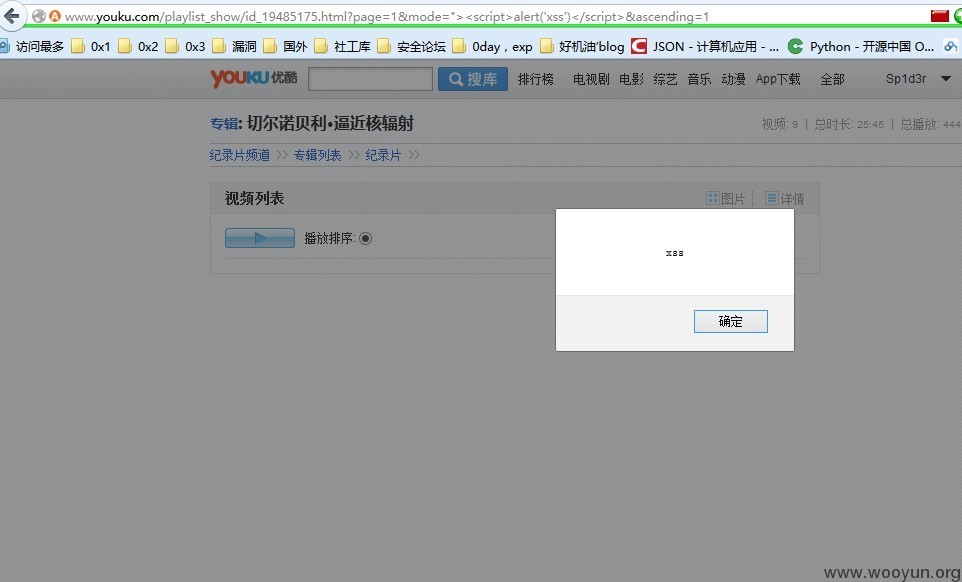Screen dimensions: 962x582
Task: Open the JSON - 计算机应用 bookmark
Action: click(705, 47)
